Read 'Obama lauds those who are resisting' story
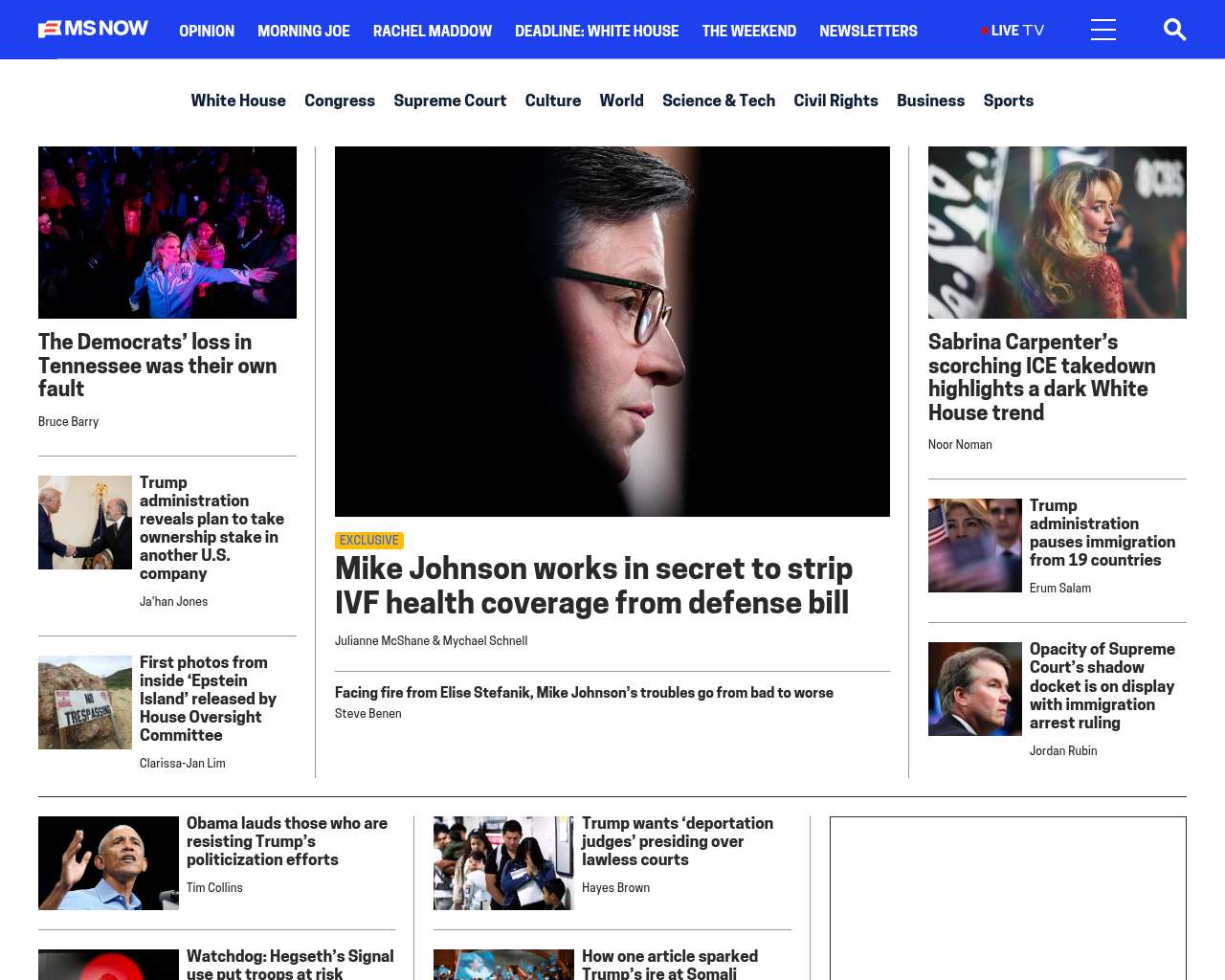 pyautogui.click(x=287, y=841)
